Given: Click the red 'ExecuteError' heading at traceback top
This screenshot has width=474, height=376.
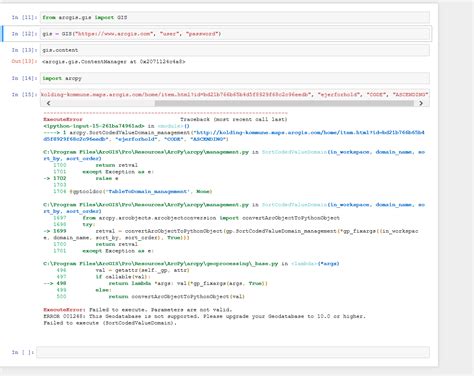Looking at the screenshot, I should pyautogui.click(x=63, y=119).
